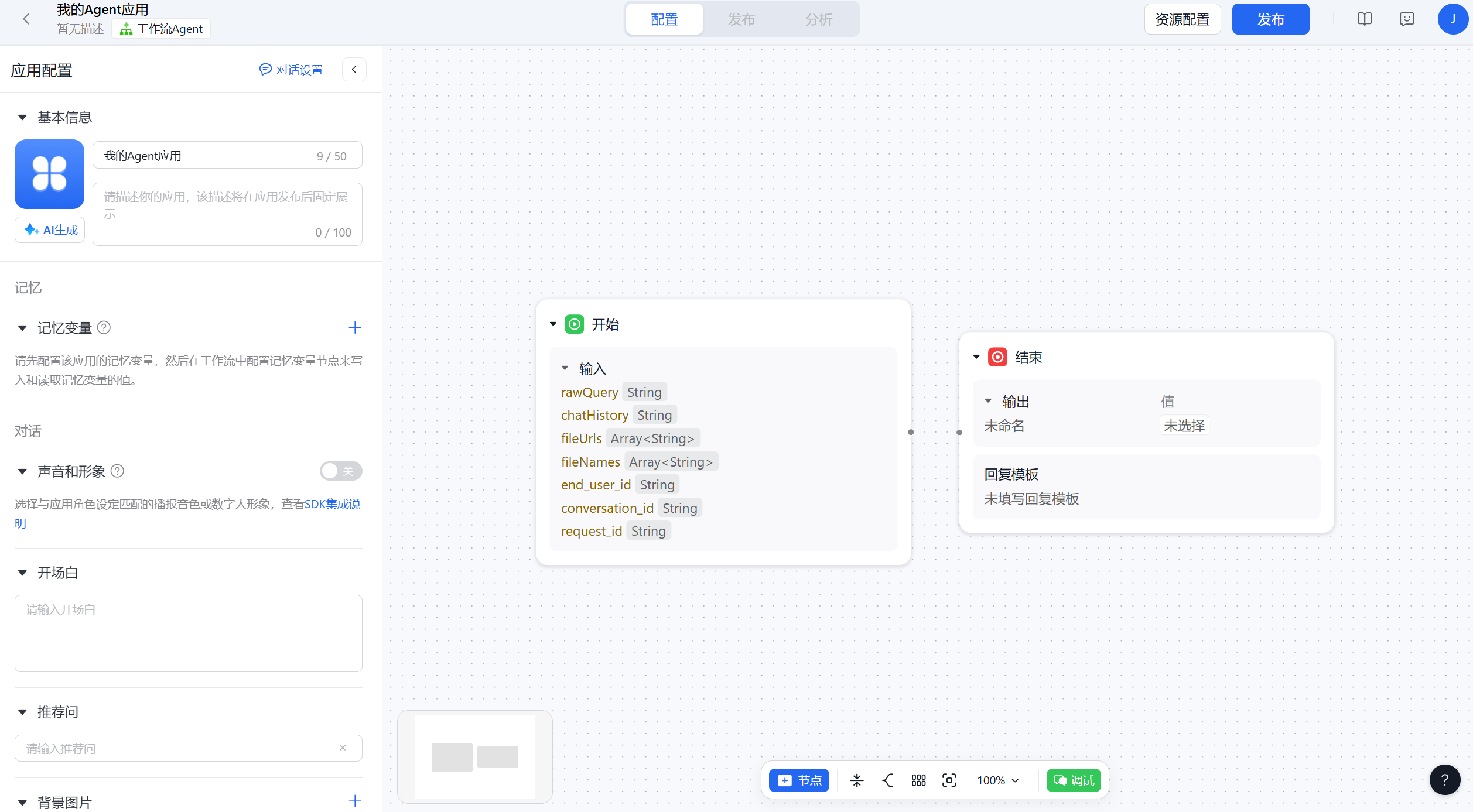1473x812 pixels.
Task: Add a background image with plus icon
Action: [355, 801]
